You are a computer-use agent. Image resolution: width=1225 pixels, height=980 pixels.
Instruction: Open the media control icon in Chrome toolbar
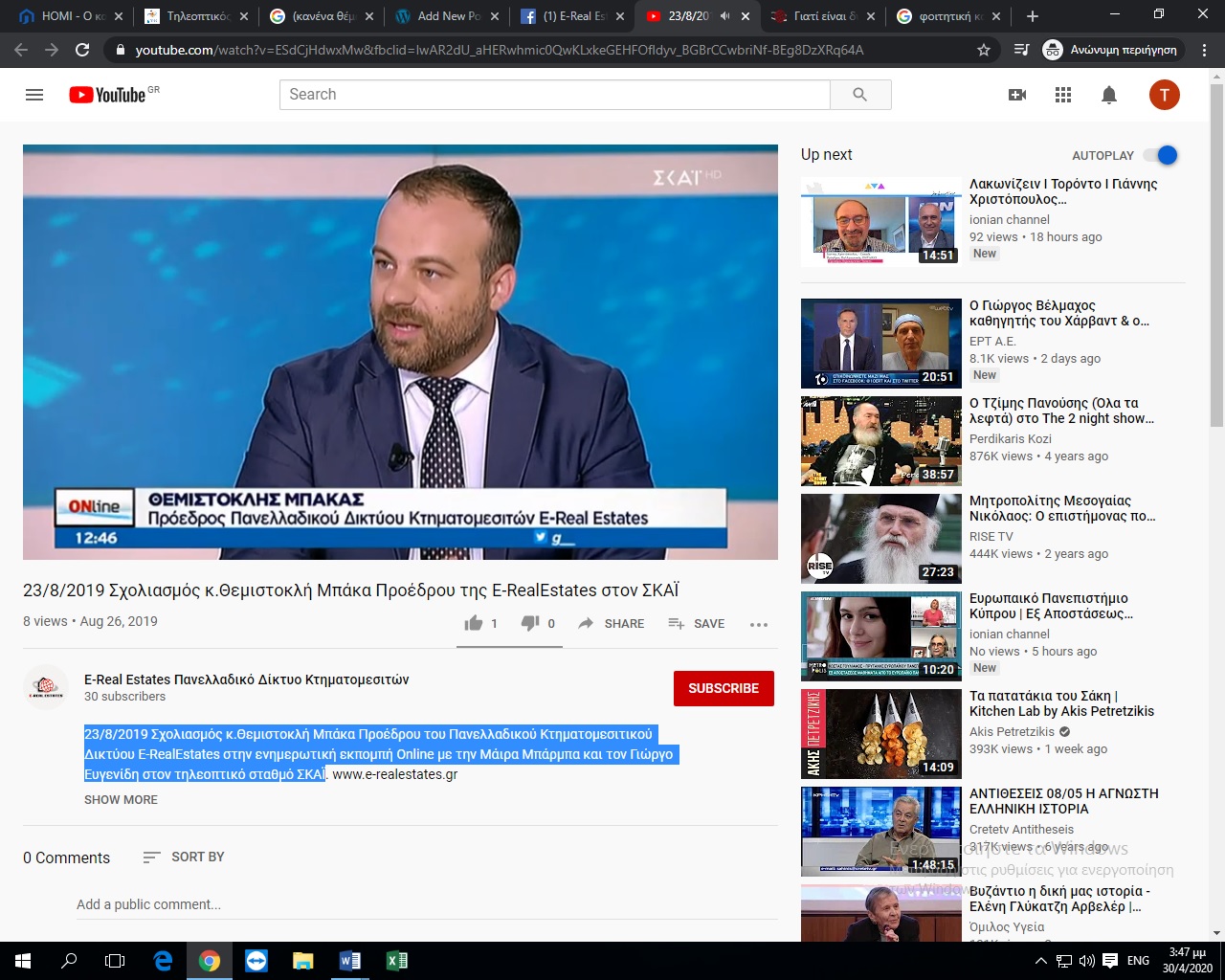pyautogui.click(x=1021, y=50)
